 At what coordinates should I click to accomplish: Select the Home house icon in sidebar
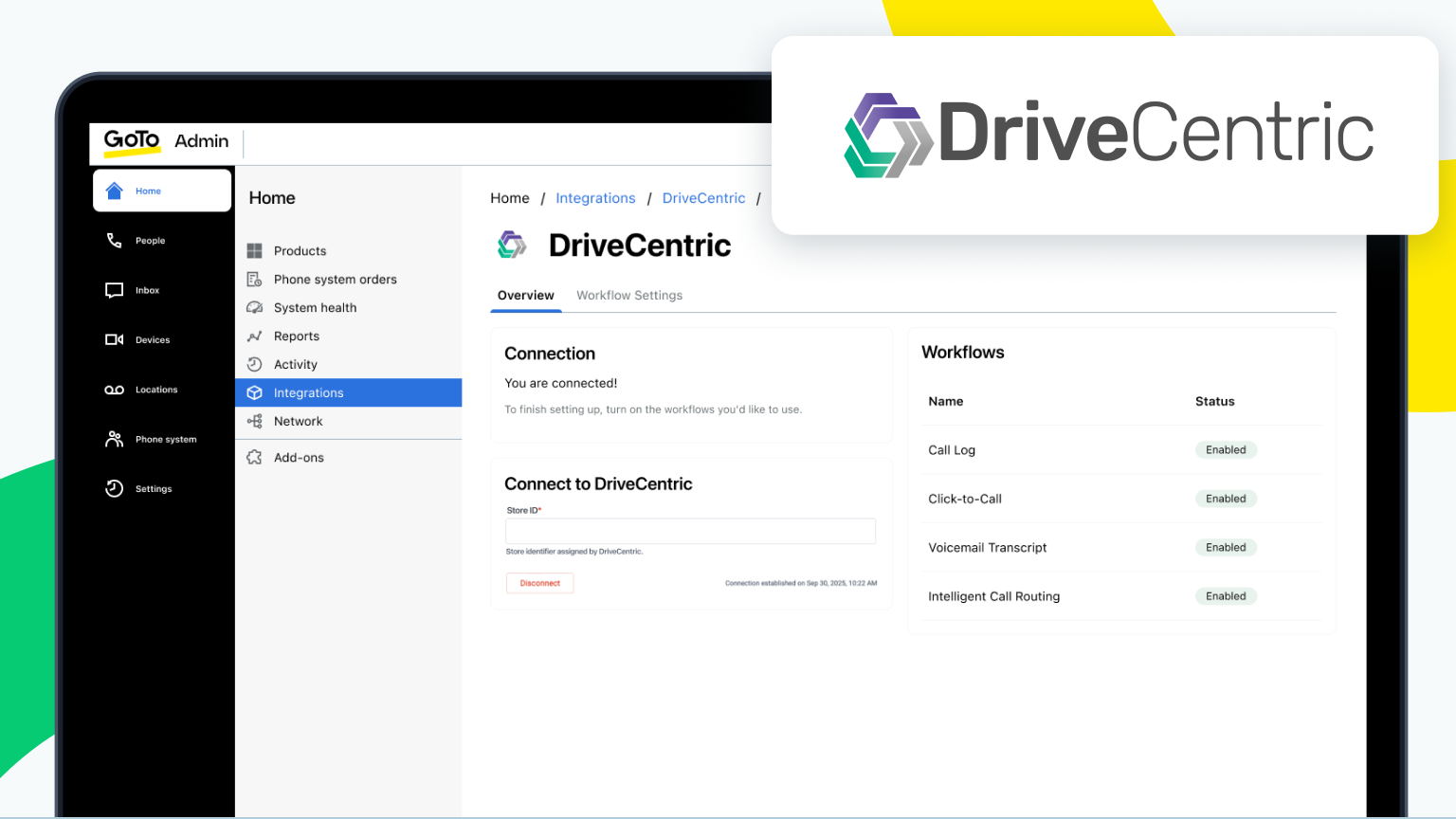point(115,191)
